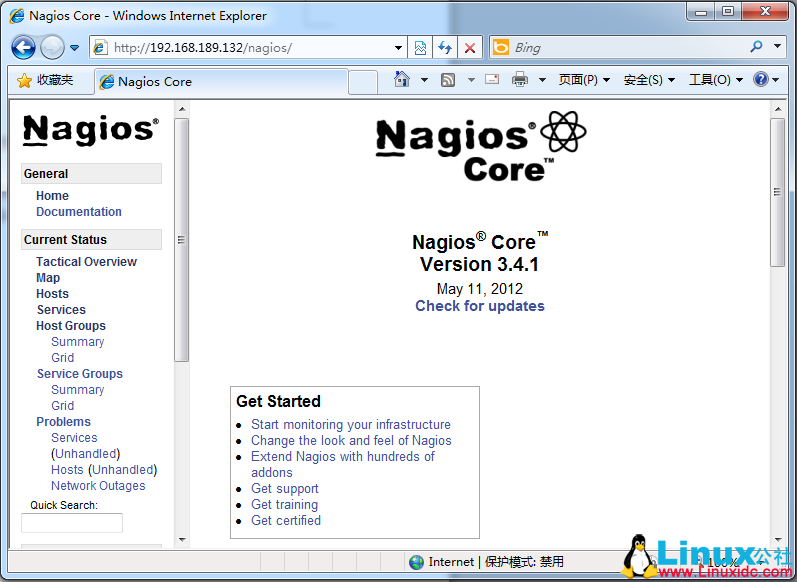
Task: Open the Hosts link under Current Status
Action: [52, 294]
